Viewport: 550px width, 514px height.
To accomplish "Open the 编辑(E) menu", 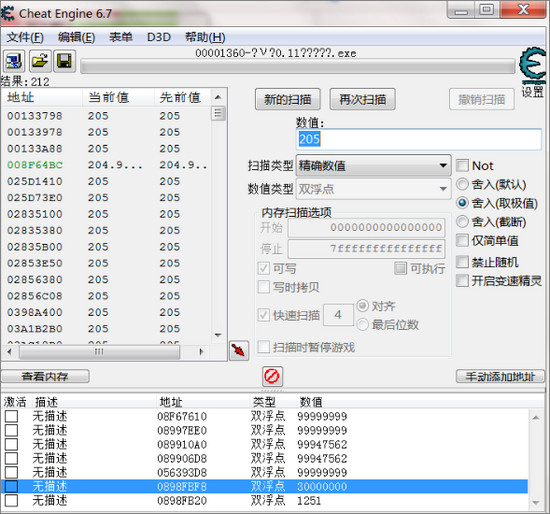I will [x=76, y=37].
